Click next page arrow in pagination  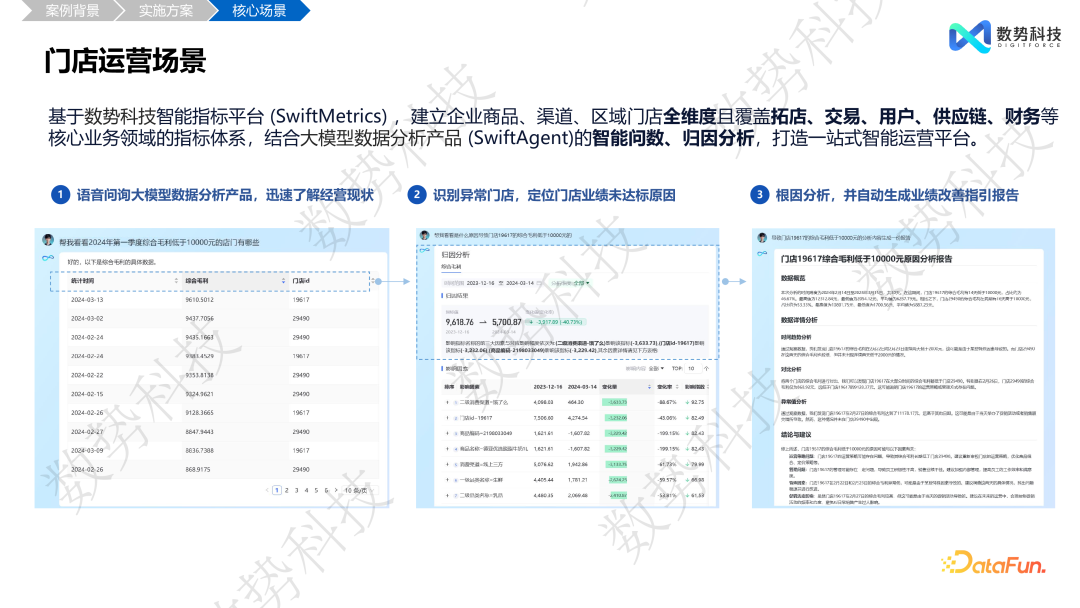335,490
